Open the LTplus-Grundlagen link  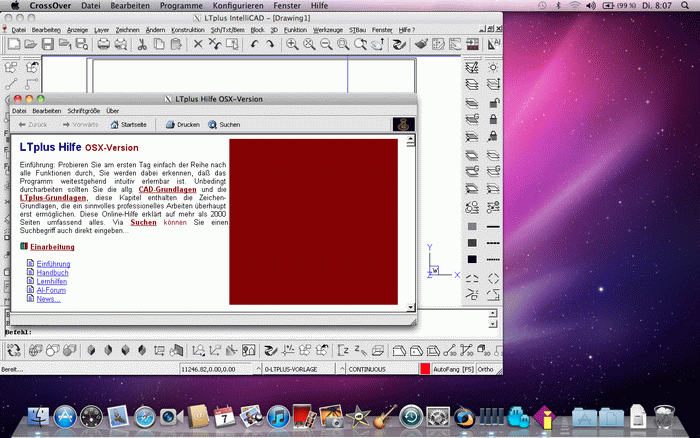[x=53, y=197]
